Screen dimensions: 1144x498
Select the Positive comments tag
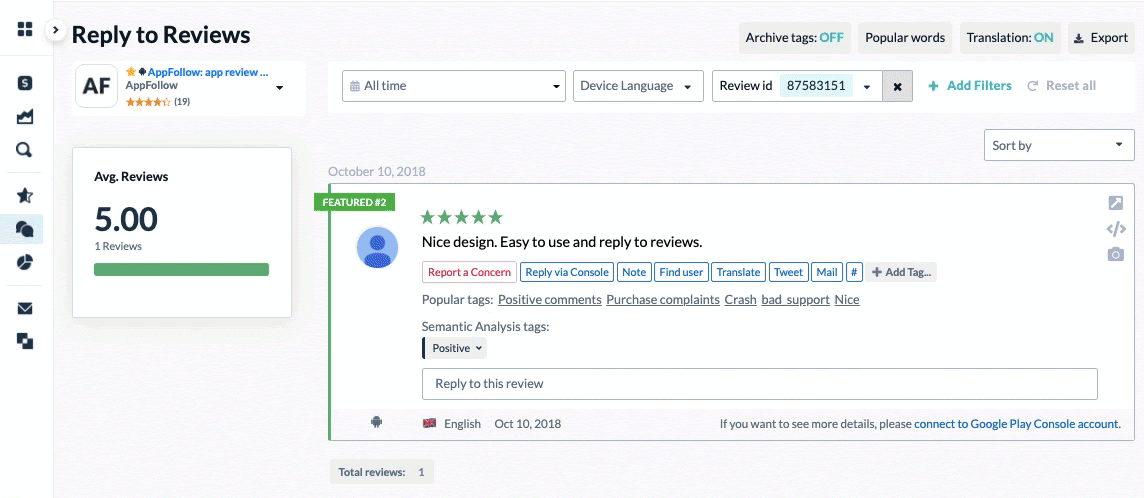pyautogui.click(x=549, y=300)
